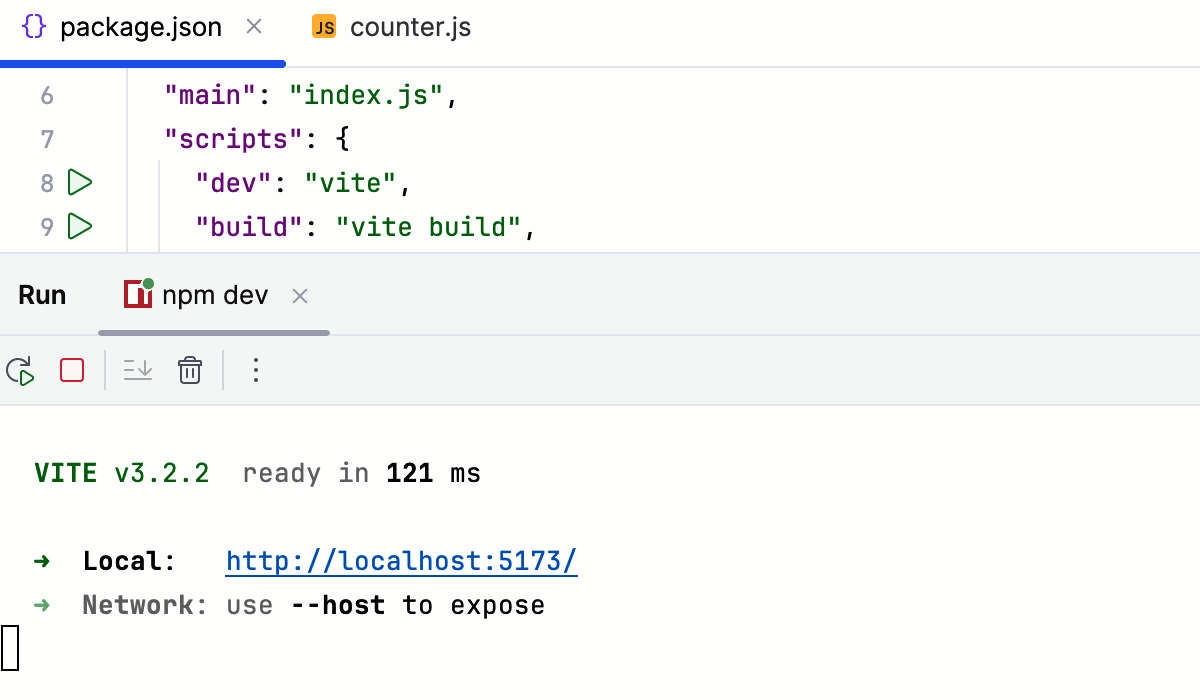
Task: Open the http://localhost:5173/ link
Action: point(401,561)
